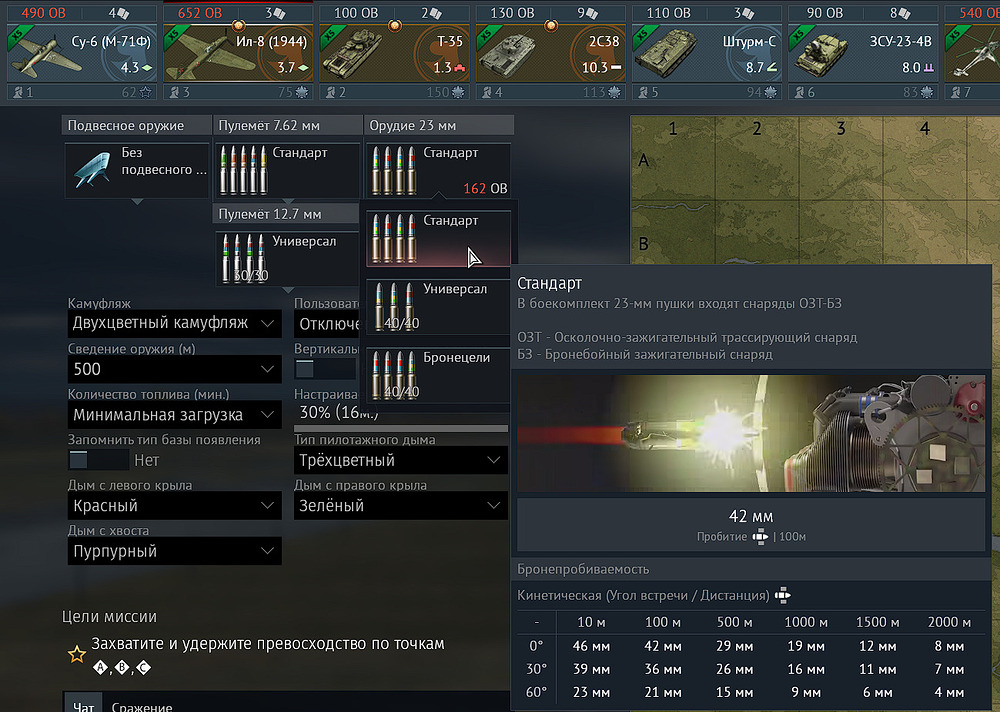Click crew level gear icon beside 113
This screenshot has height=712, width=1000.
coord(614,93)
